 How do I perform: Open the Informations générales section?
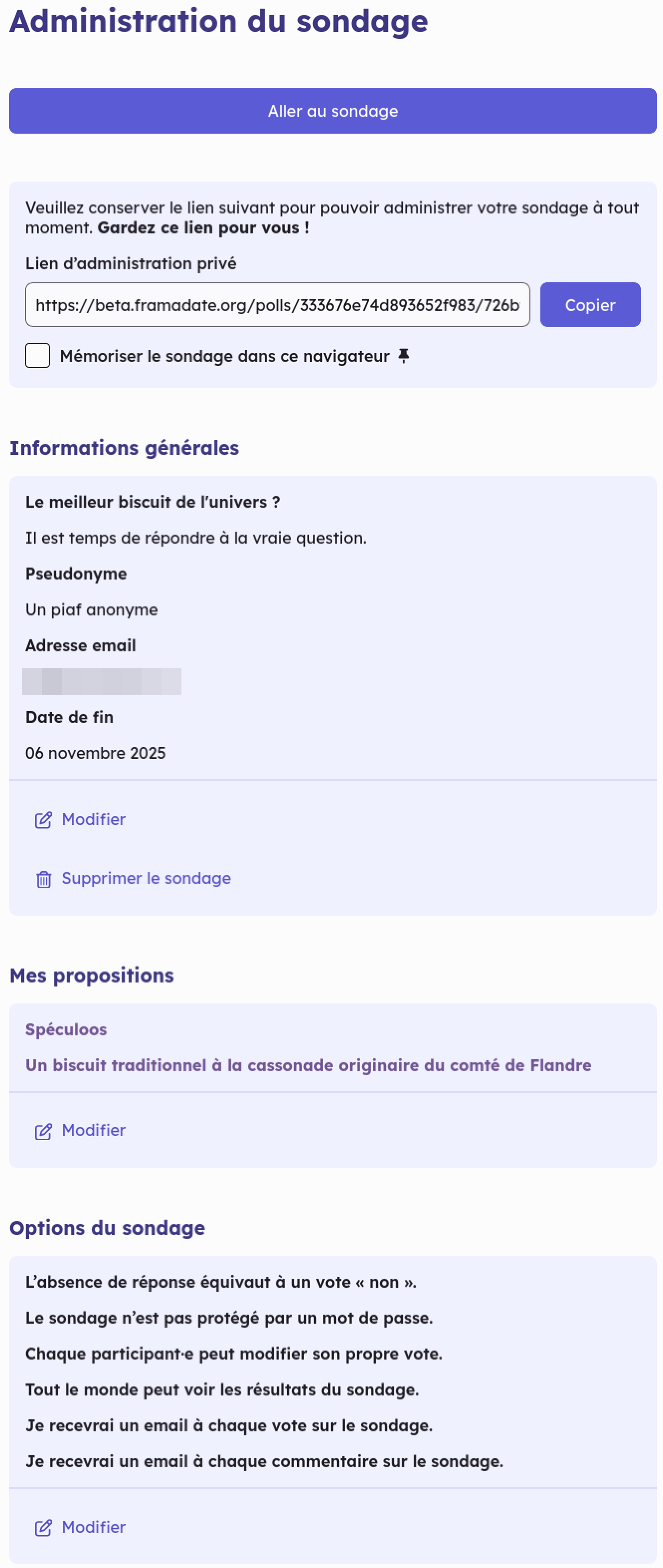124,448
